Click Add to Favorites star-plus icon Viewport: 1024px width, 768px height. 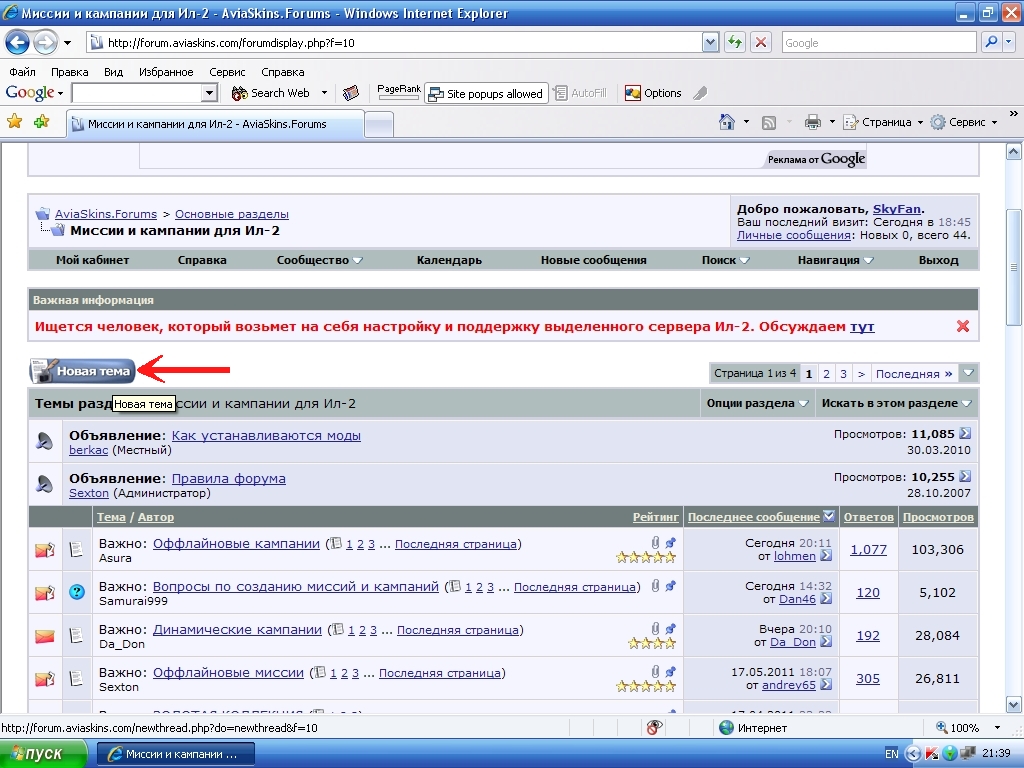pos(42,121)
